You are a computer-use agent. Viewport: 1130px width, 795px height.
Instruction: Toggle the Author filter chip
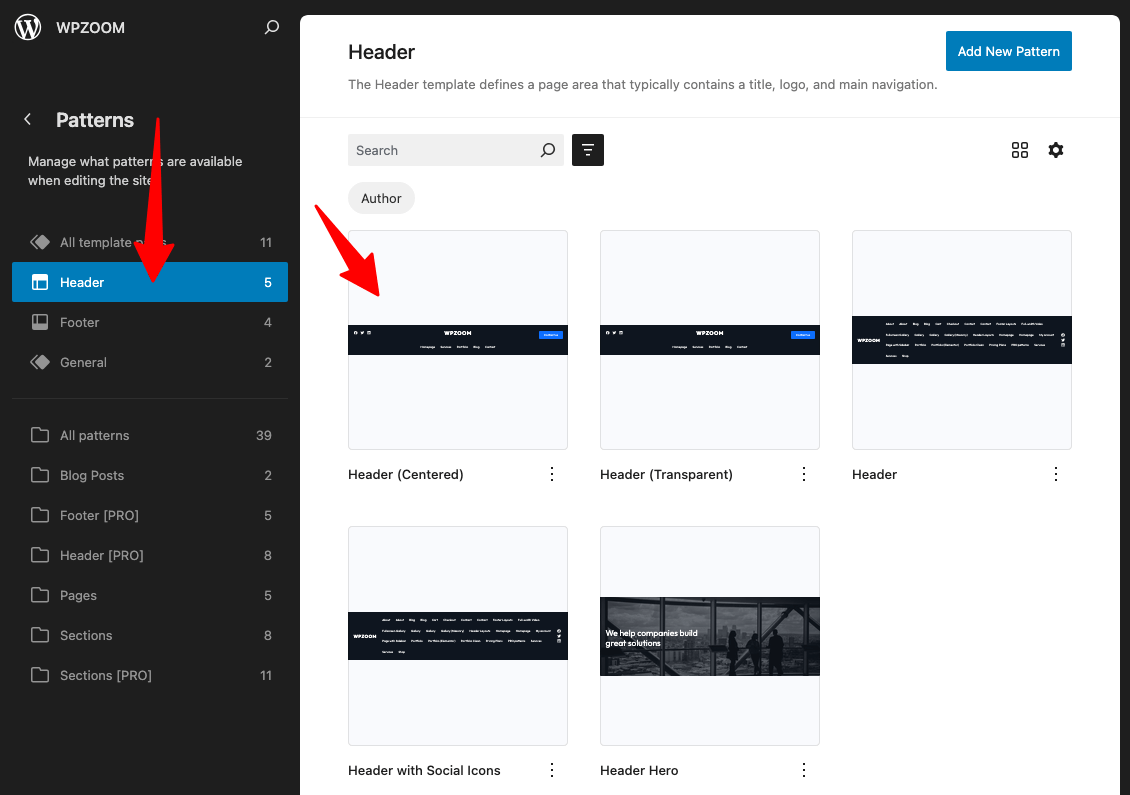click(381, 198)
